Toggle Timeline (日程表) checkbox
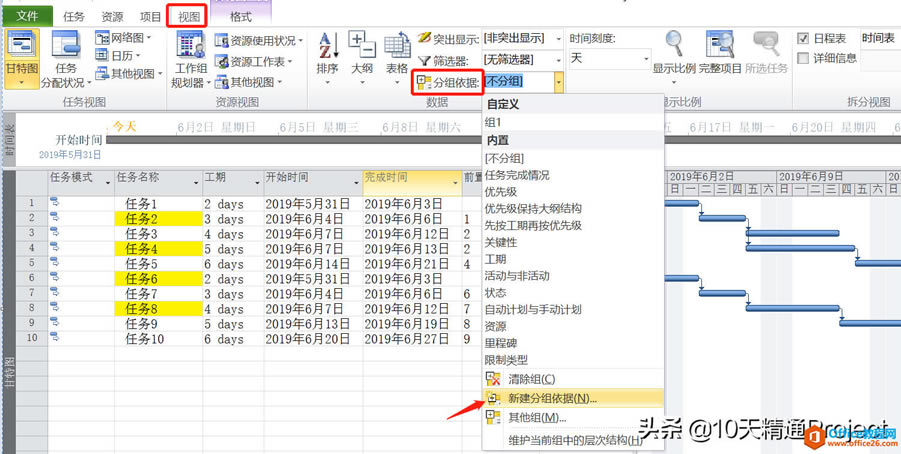The height and width of the screenshot is (454, 901). pos(803,39)
